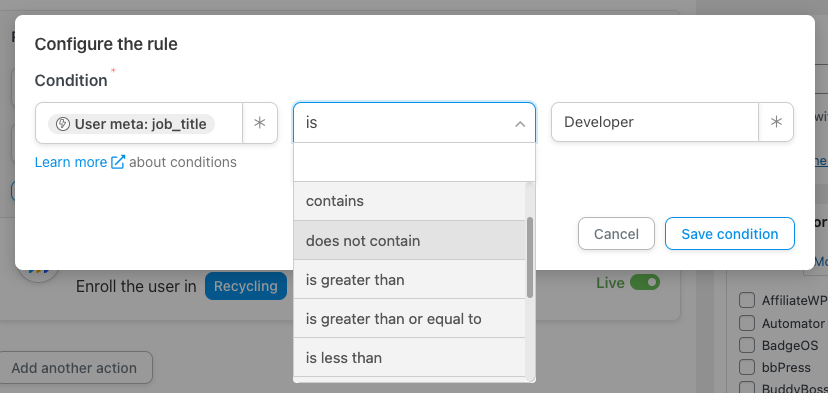Click the asterisk token button beside job_title
Screen dimensions: 828x393
pos(260,123)
